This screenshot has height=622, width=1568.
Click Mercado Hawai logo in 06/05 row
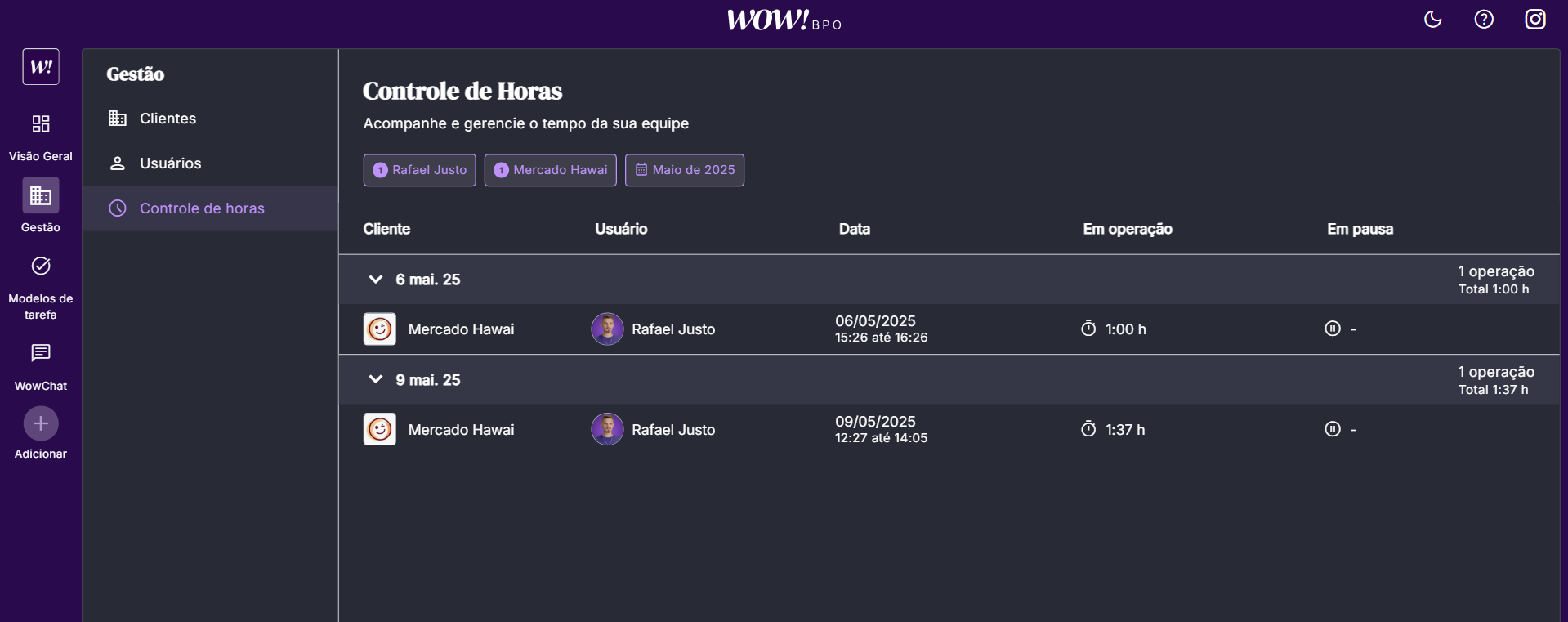[x=380, y=329]
